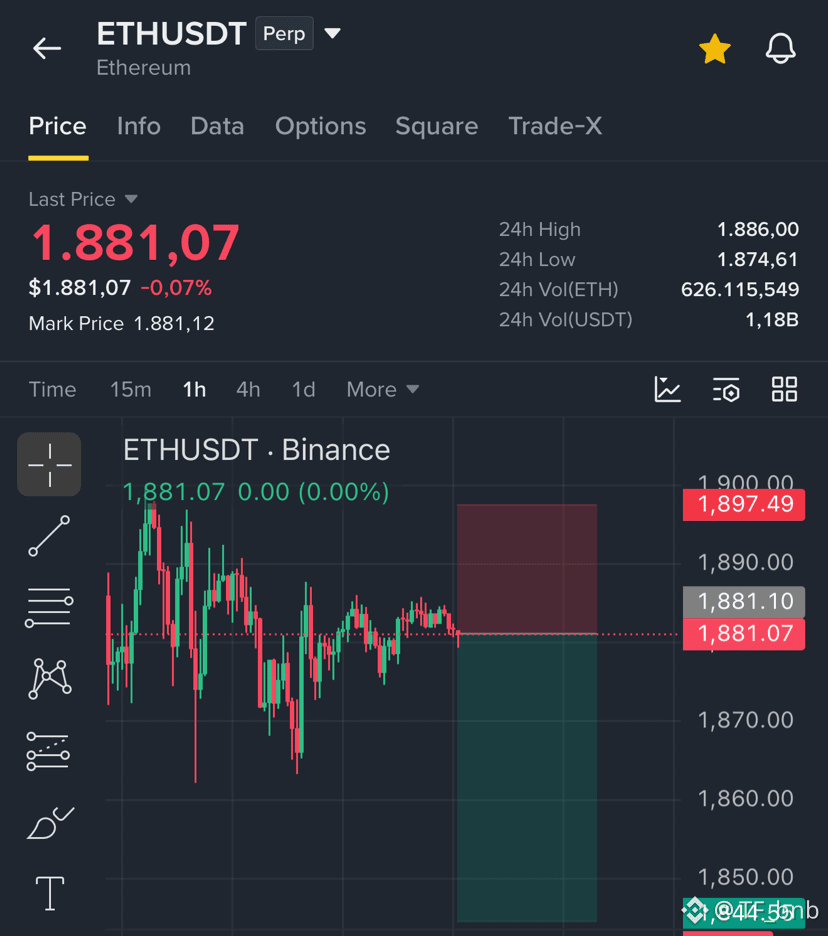Image resolution: width=828 pixels, height=936 pixels.
Task: Select the Time chart interval
Action: pyautogui.click(x=53, y=390)
